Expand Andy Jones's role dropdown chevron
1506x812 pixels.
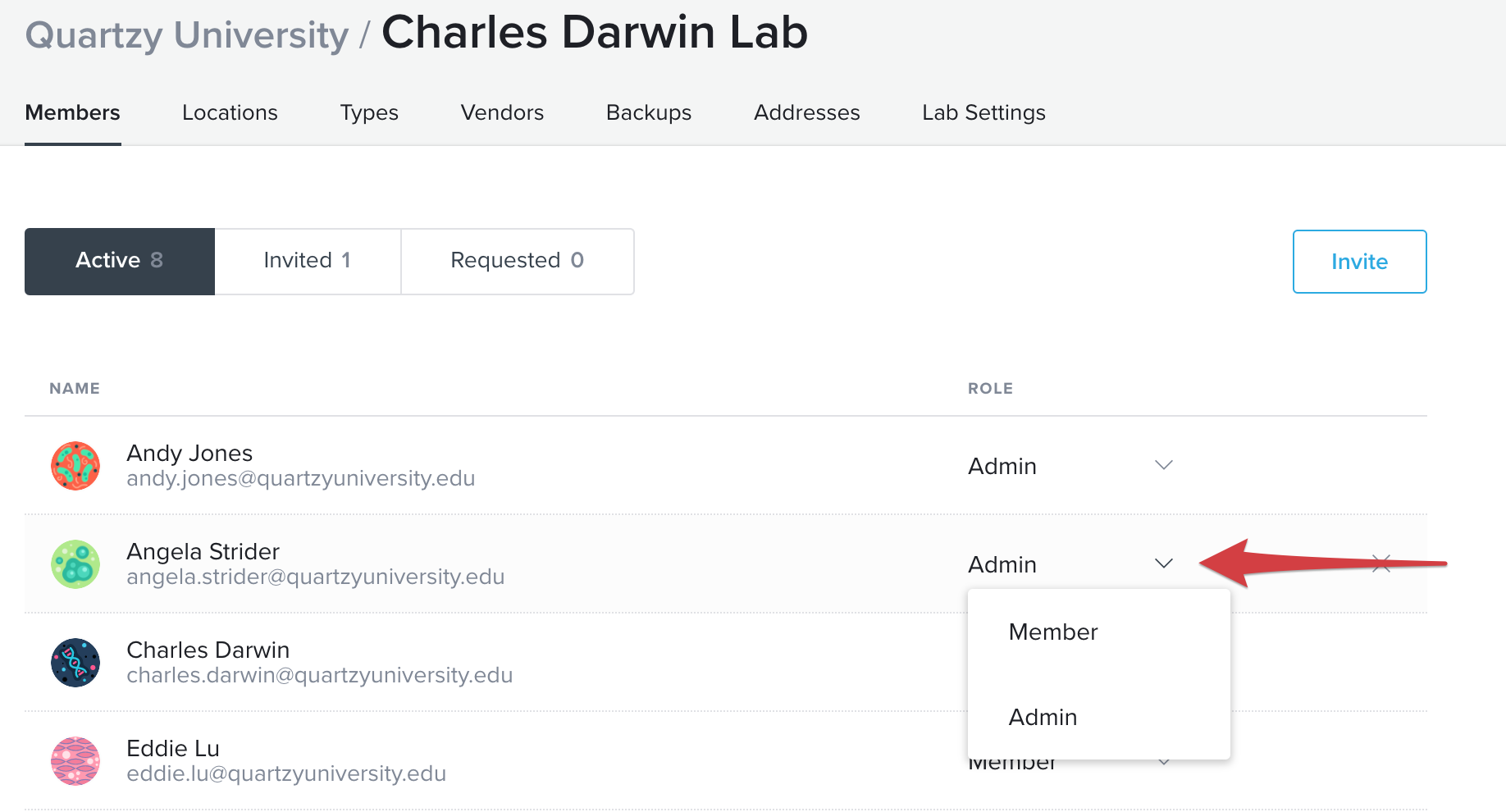(x=1163, y=465)
